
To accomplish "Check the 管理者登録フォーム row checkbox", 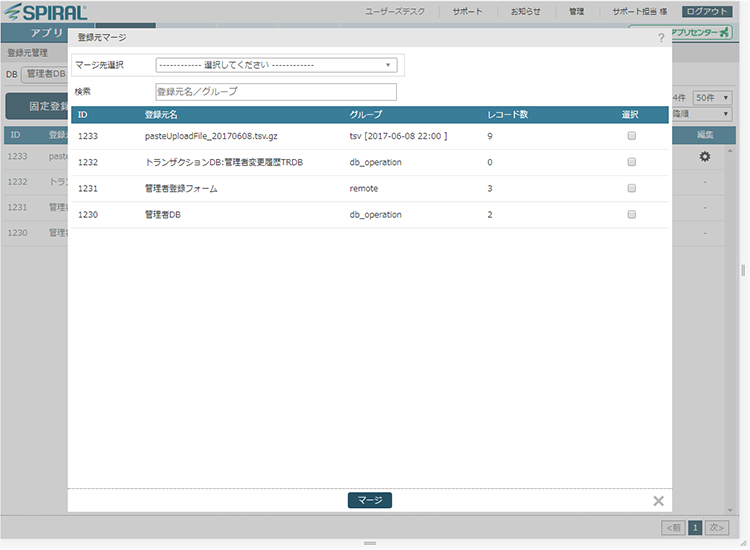I will pyautogui.click(x=631, y=188).
